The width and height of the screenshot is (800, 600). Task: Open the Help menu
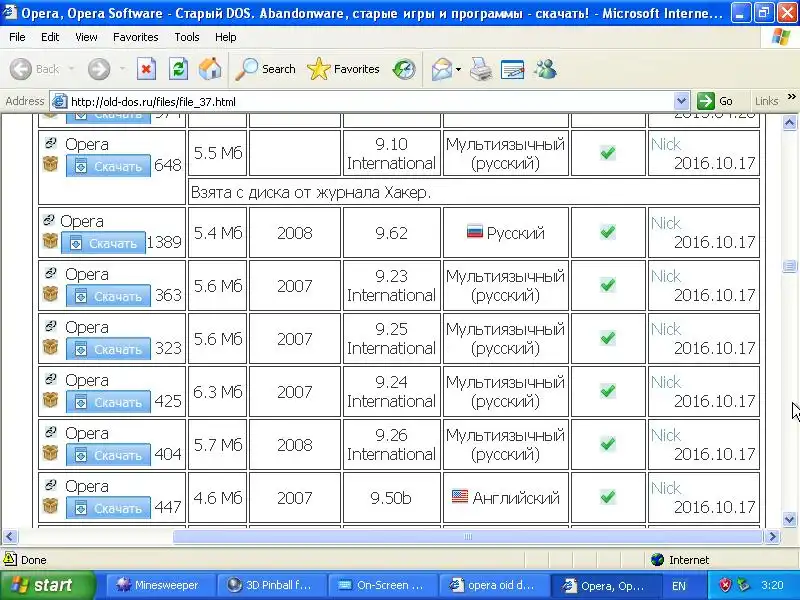[x=226, y=37]
